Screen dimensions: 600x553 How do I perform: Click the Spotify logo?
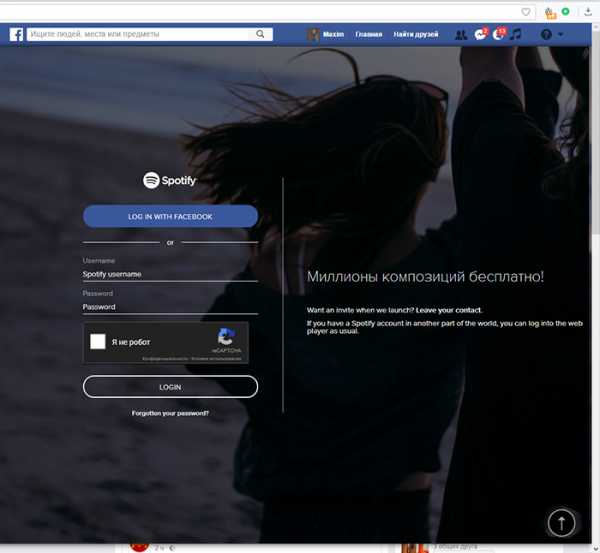(170, 180)
